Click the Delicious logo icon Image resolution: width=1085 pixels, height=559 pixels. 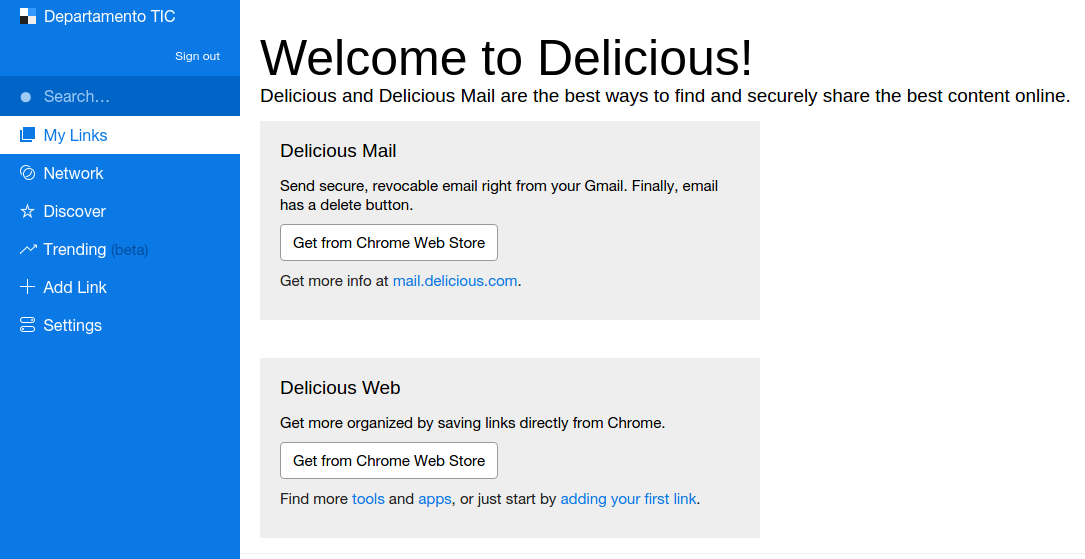[x=28, y=16]
